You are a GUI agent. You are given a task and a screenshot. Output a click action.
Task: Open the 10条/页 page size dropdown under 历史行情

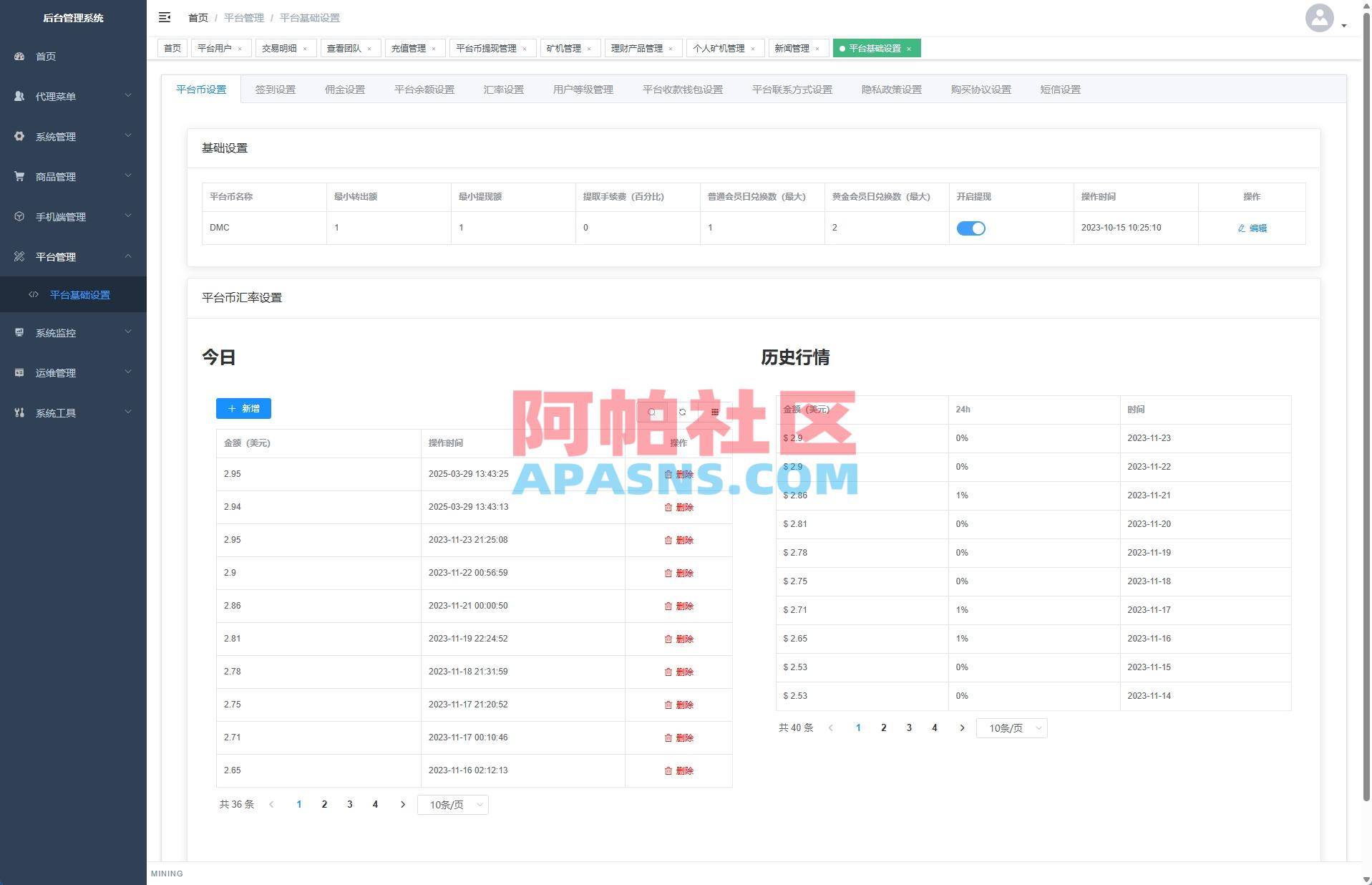click(1011, 727)
